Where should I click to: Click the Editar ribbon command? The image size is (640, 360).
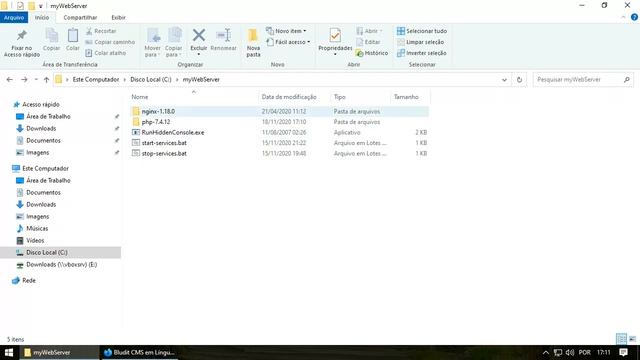(x=368, y=42)
